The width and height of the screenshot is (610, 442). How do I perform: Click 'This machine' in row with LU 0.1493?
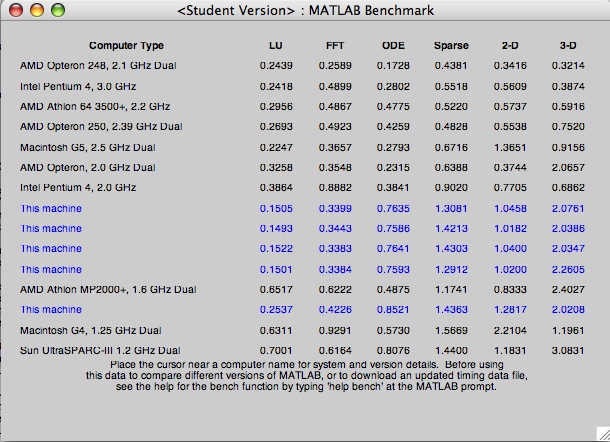(51, 228)
